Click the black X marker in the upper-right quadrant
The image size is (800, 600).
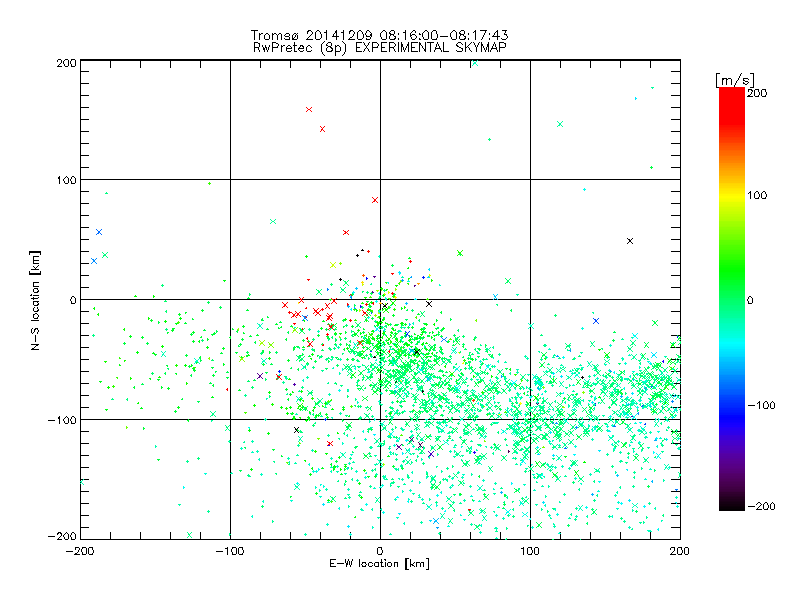pyautogui.click(x=630, y=241)
